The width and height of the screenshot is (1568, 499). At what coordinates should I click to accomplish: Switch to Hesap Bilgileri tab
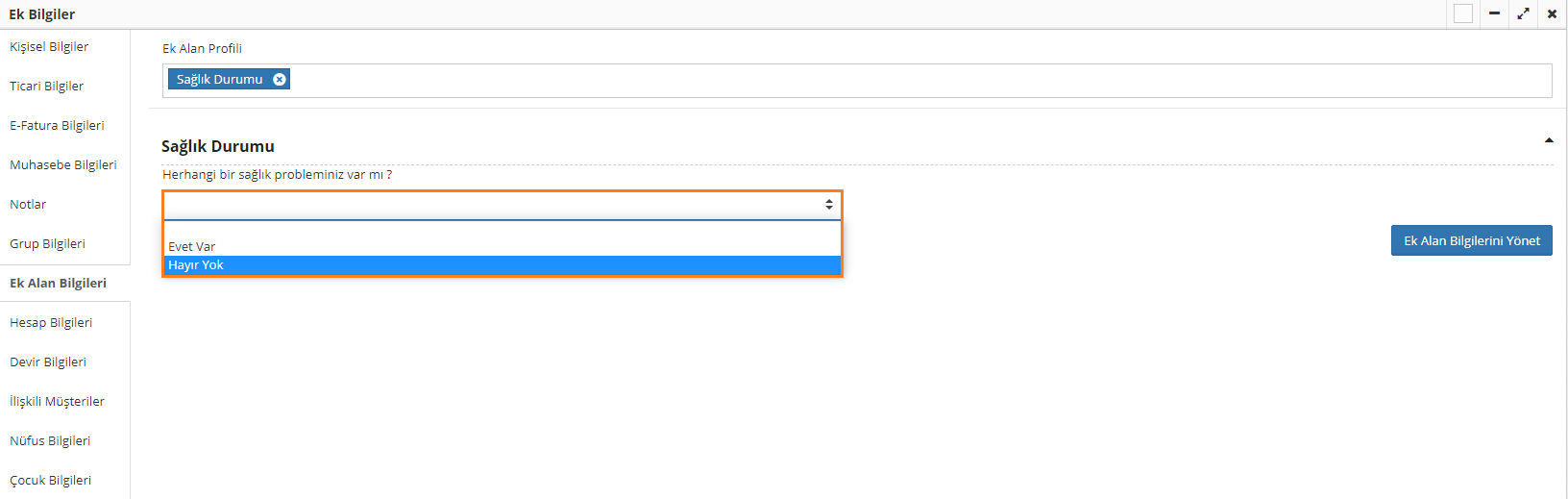[51, 323]
